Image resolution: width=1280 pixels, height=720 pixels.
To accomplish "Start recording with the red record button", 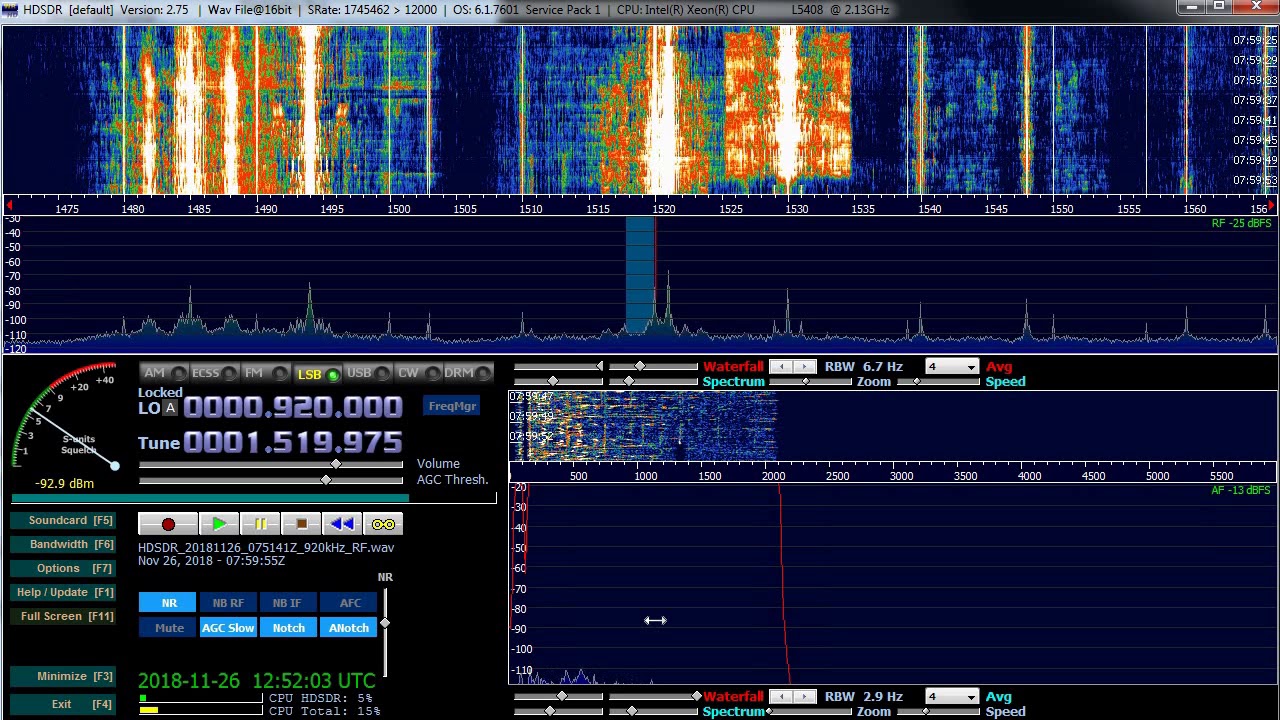I will pos(168,524).
